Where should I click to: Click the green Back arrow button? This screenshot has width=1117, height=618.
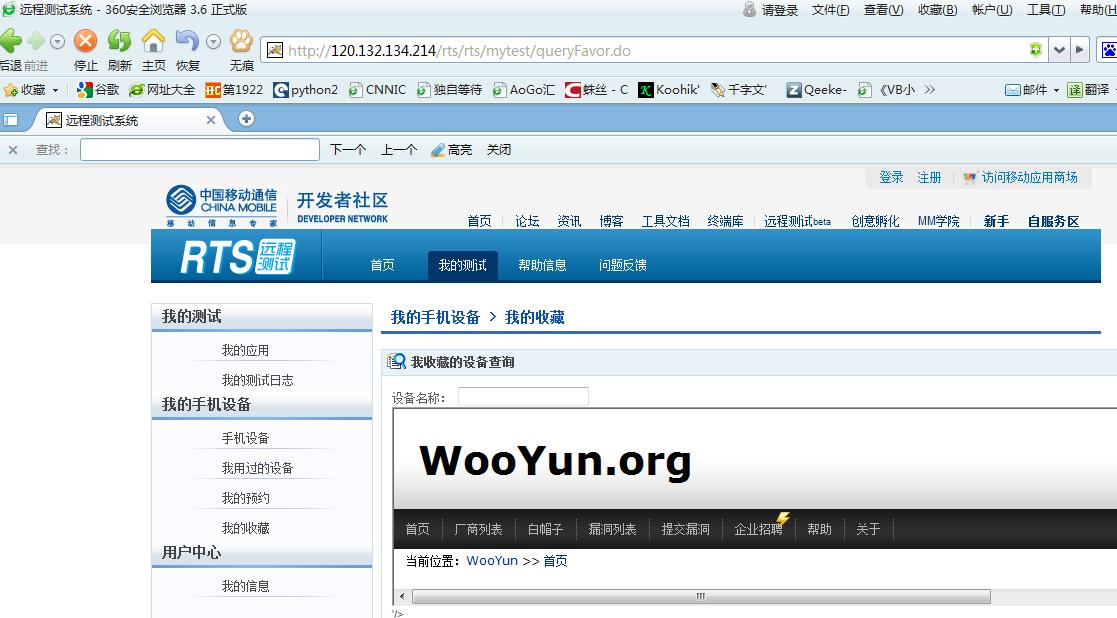[x=10, y=41]
